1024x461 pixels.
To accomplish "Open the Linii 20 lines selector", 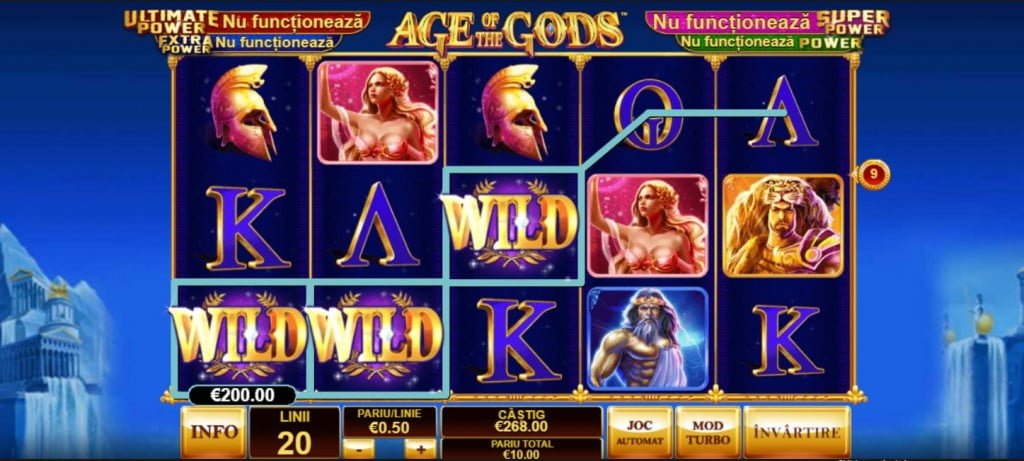I will 295,432.
